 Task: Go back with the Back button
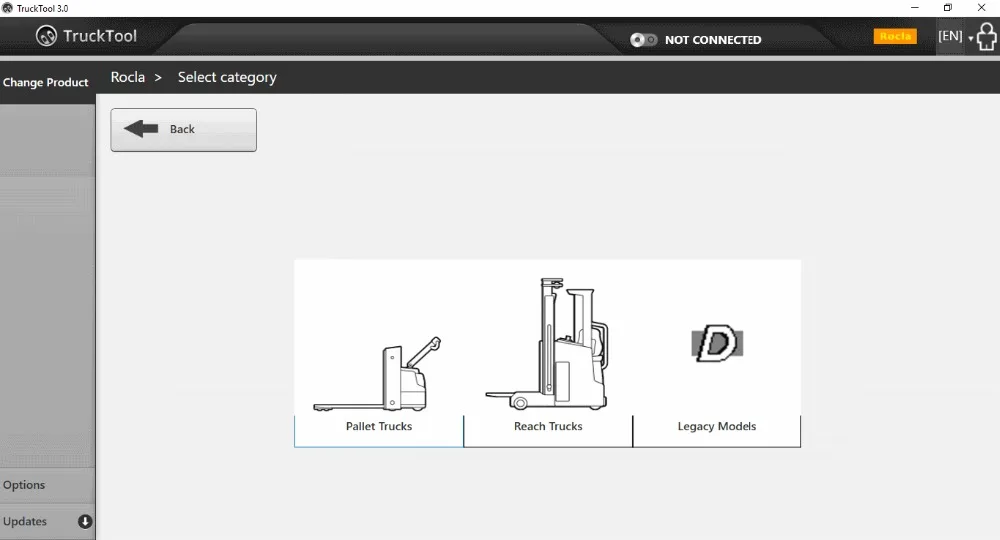(184, 129)
